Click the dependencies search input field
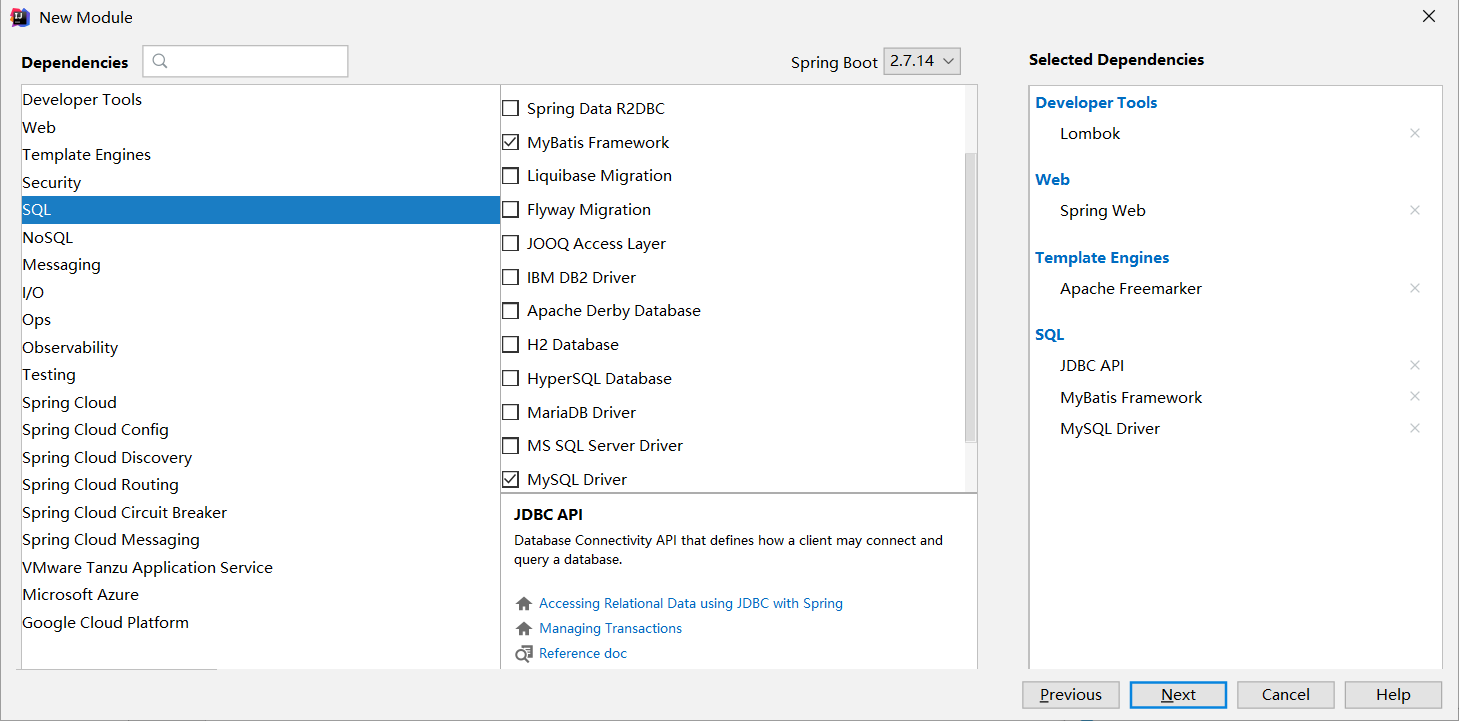The width and height of the screenshot is (1459, 721). (245, 61)
